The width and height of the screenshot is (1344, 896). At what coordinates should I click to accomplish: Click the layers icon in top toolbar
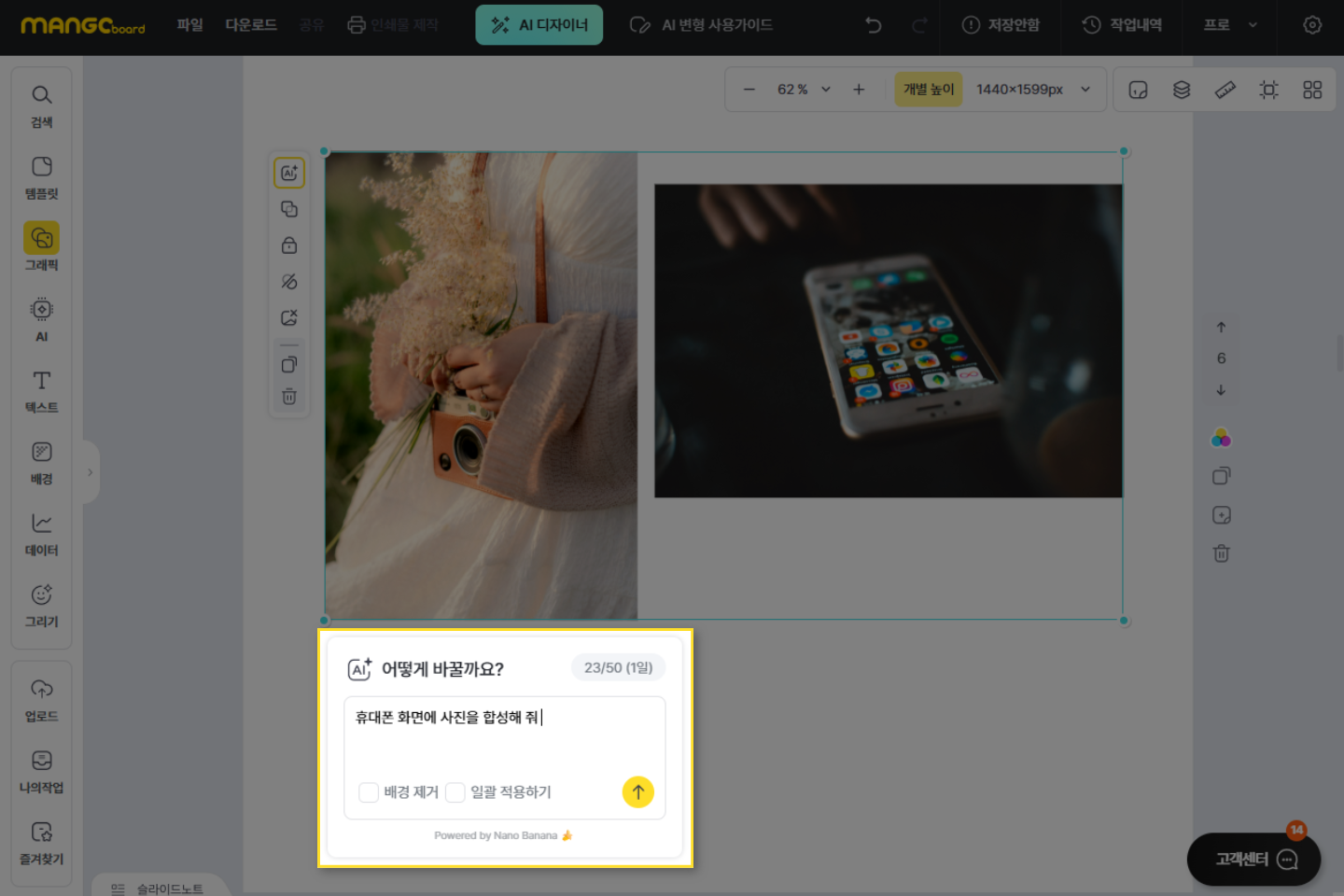point(1182,90)
